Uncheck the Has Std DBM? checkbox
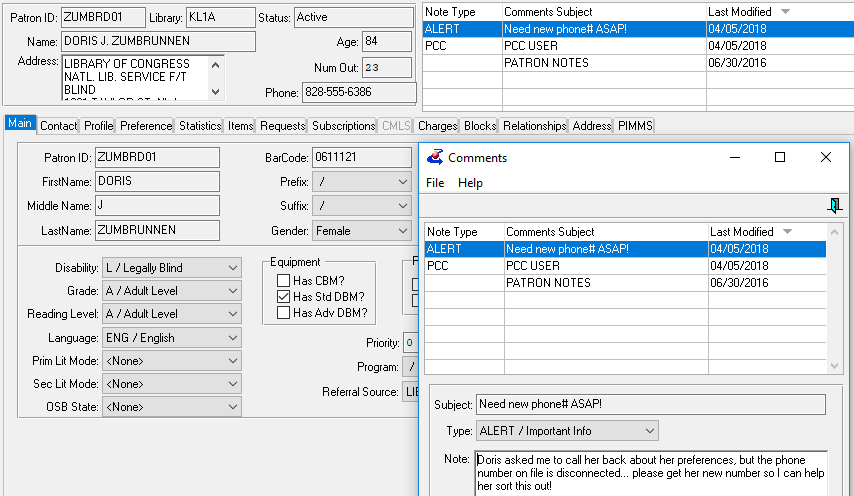The height and width of the screenshot is (496, 854). 284,297
